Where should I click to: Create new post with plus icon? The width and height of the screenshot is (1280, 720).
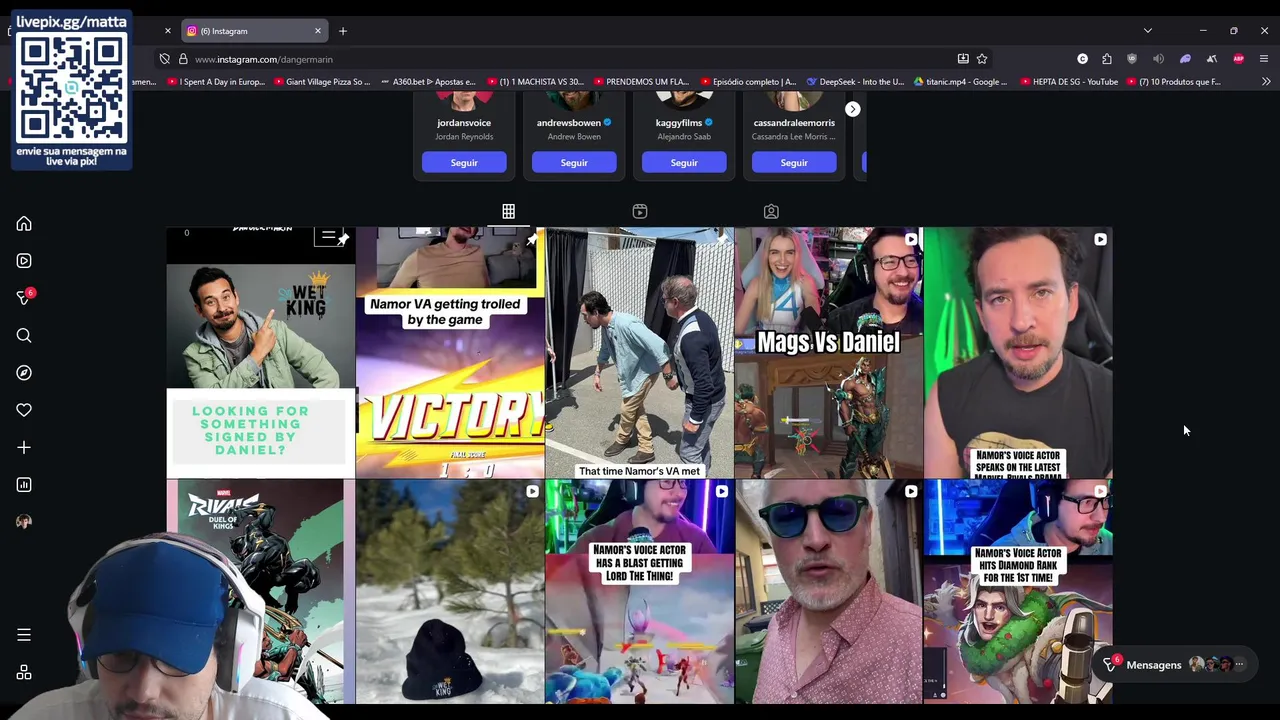[24, 448]
